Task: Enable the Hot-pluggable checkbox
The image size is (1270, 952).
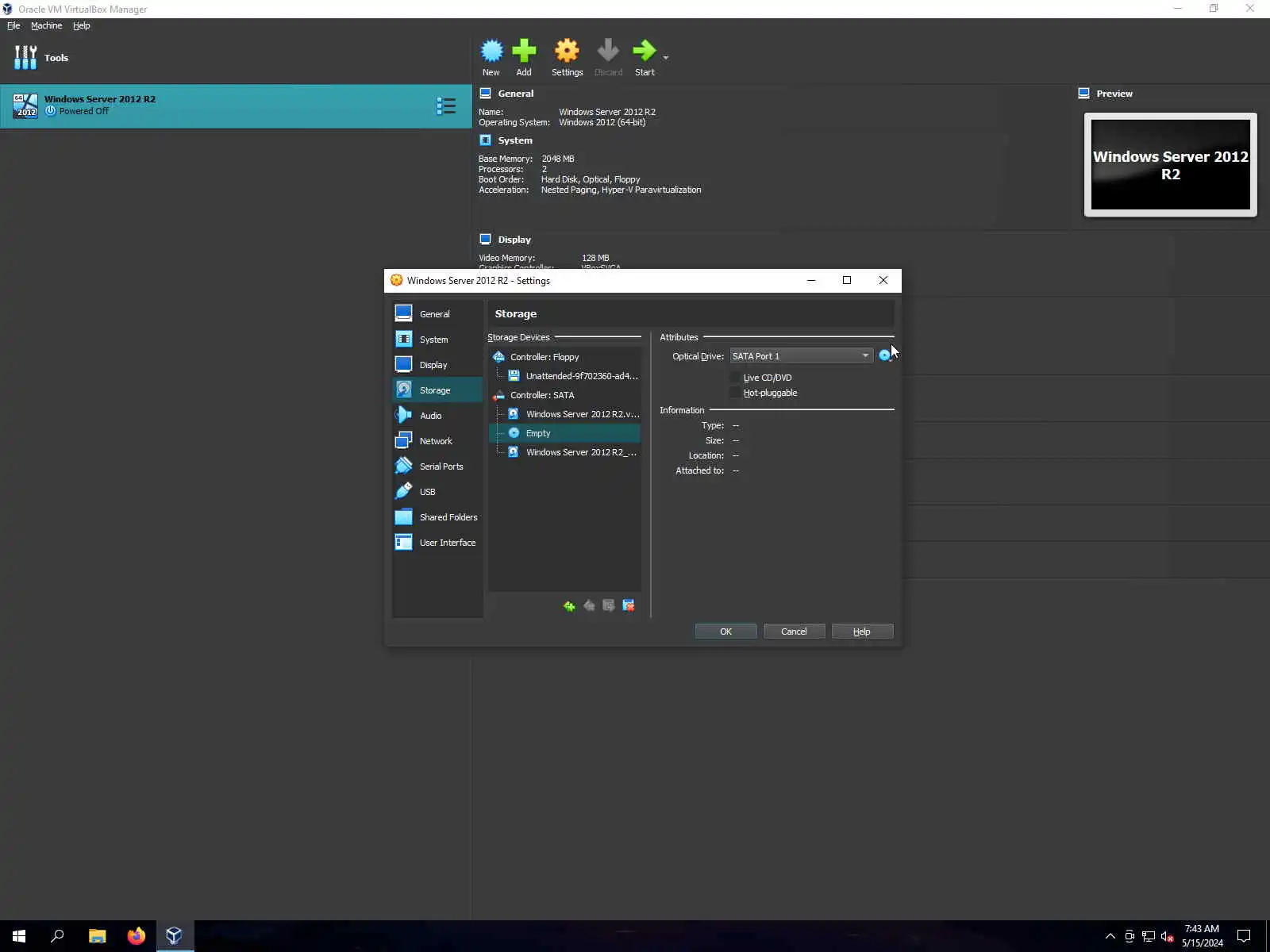Action: pos(735,393)
